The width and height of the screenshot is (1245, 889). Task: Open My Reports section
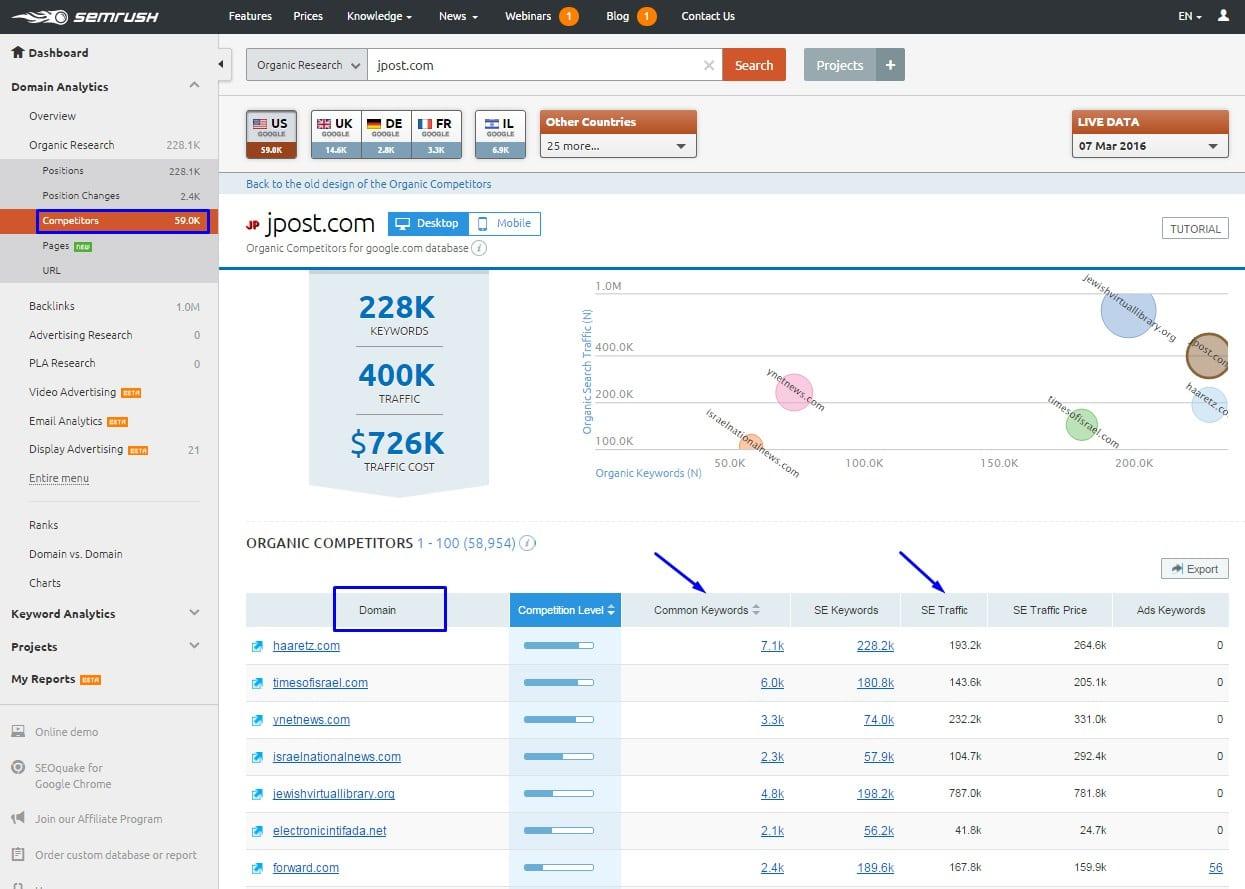pos(43,679)
